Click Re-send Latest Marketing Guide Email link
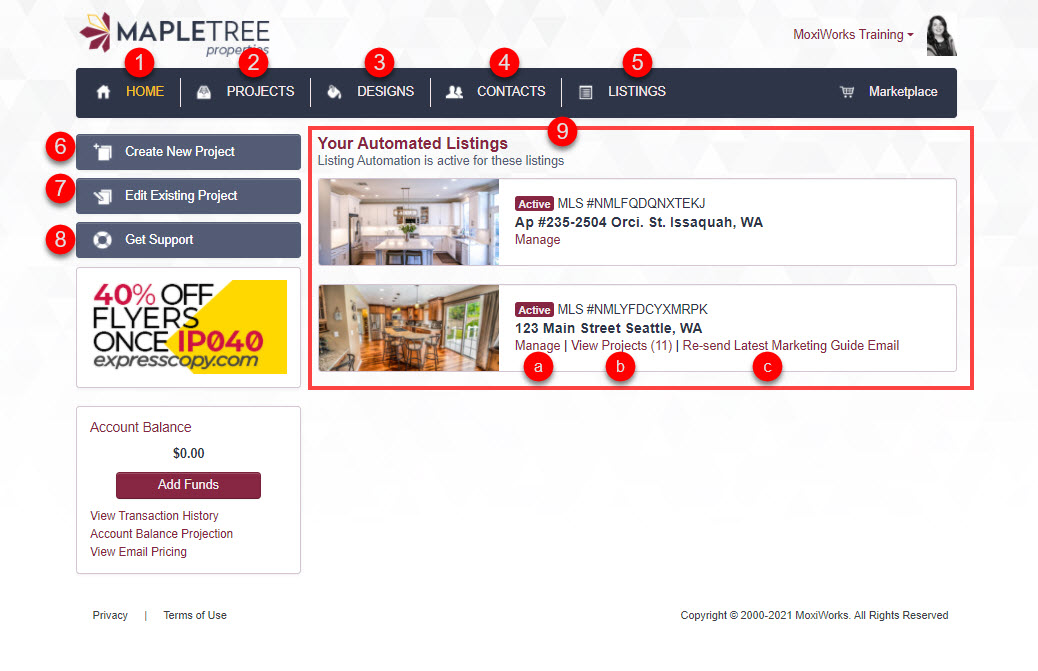1038x671 pixels. click(790, 345)
